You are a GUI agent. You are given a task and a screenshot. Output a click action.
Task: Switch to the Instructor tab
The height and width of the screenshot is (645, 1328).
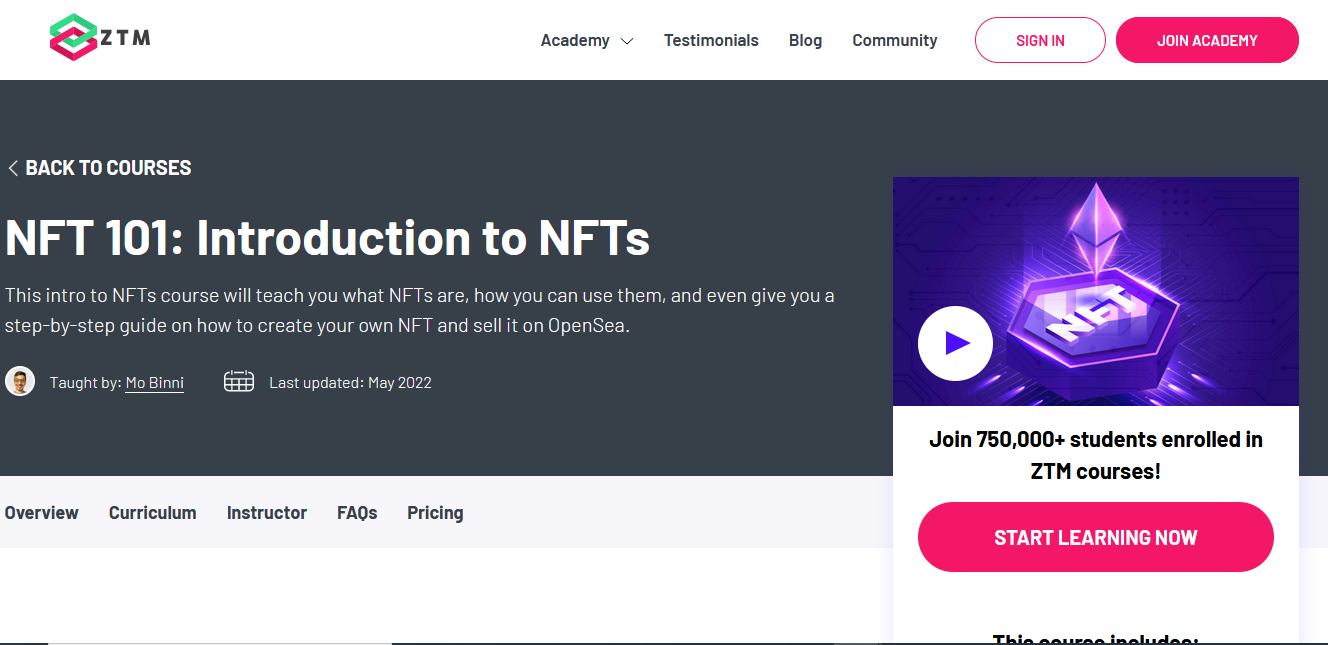267,513
